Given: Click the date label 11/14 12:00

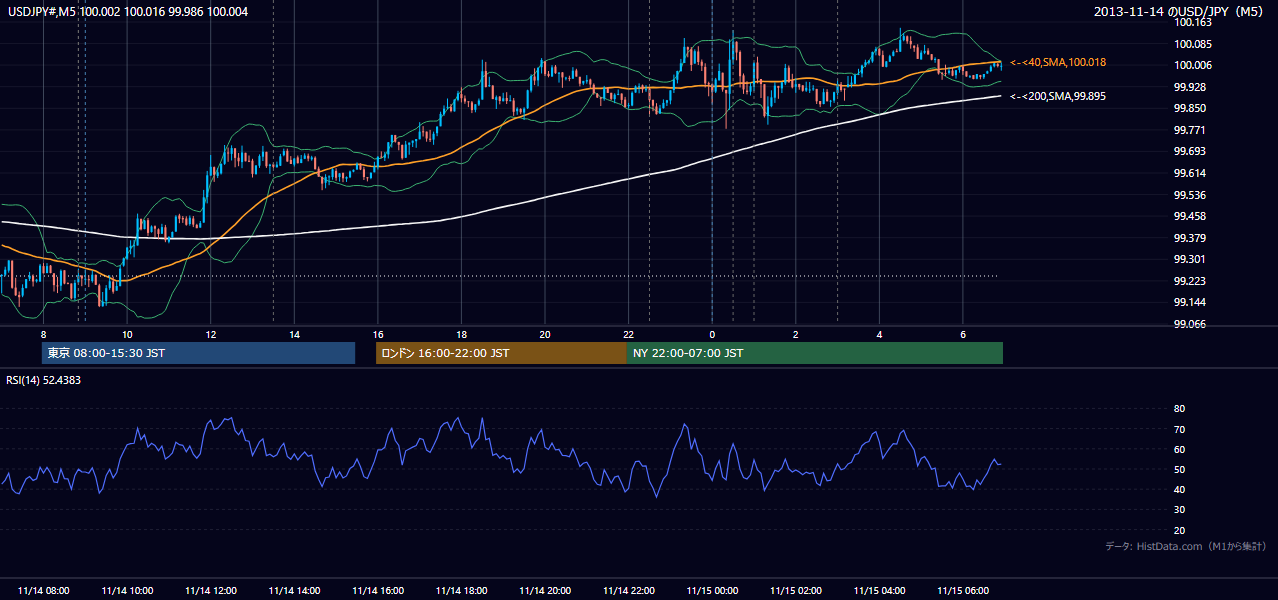Looking at the screenshot, I should (211, 591).
